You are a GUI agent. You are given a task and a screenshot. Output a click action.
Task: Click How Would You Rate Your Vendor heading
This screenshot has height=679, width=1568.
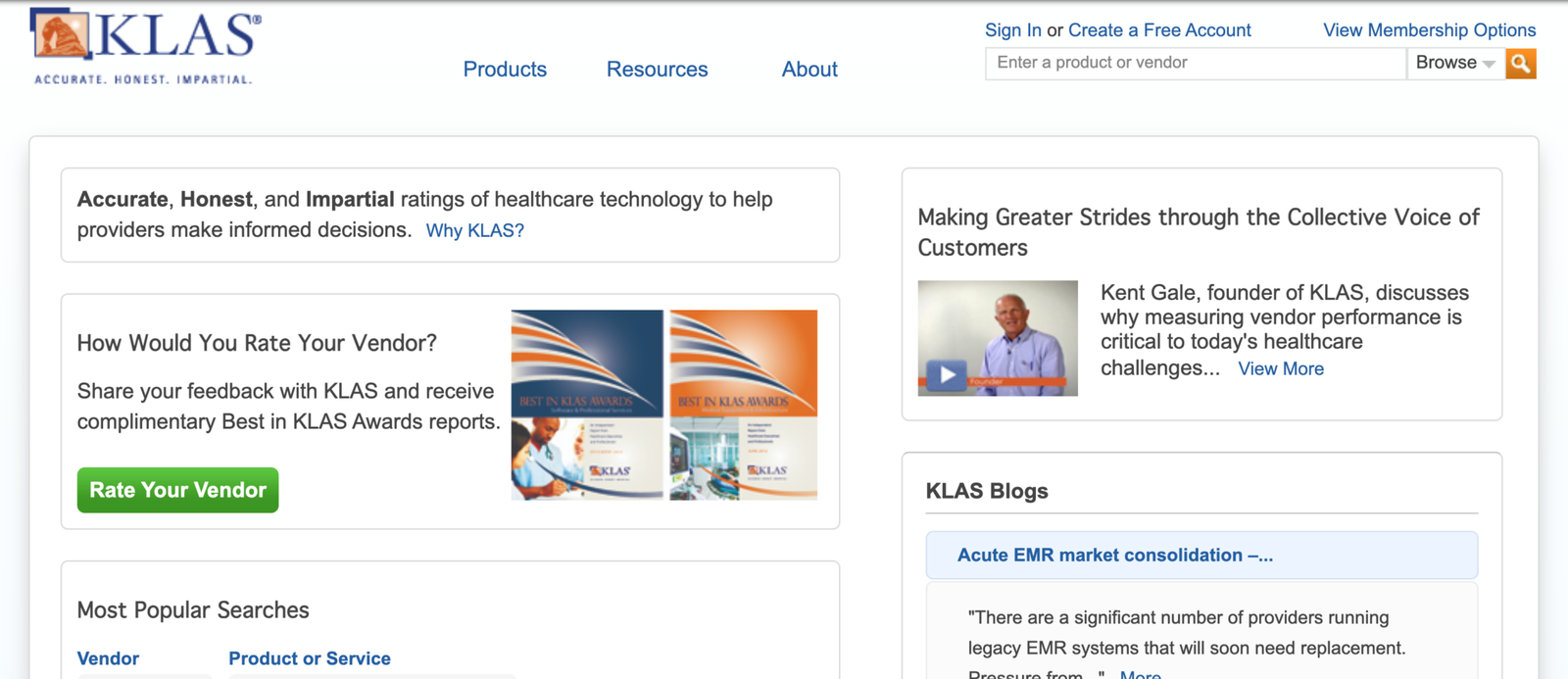pyautogui.click(x=257, y=343)
